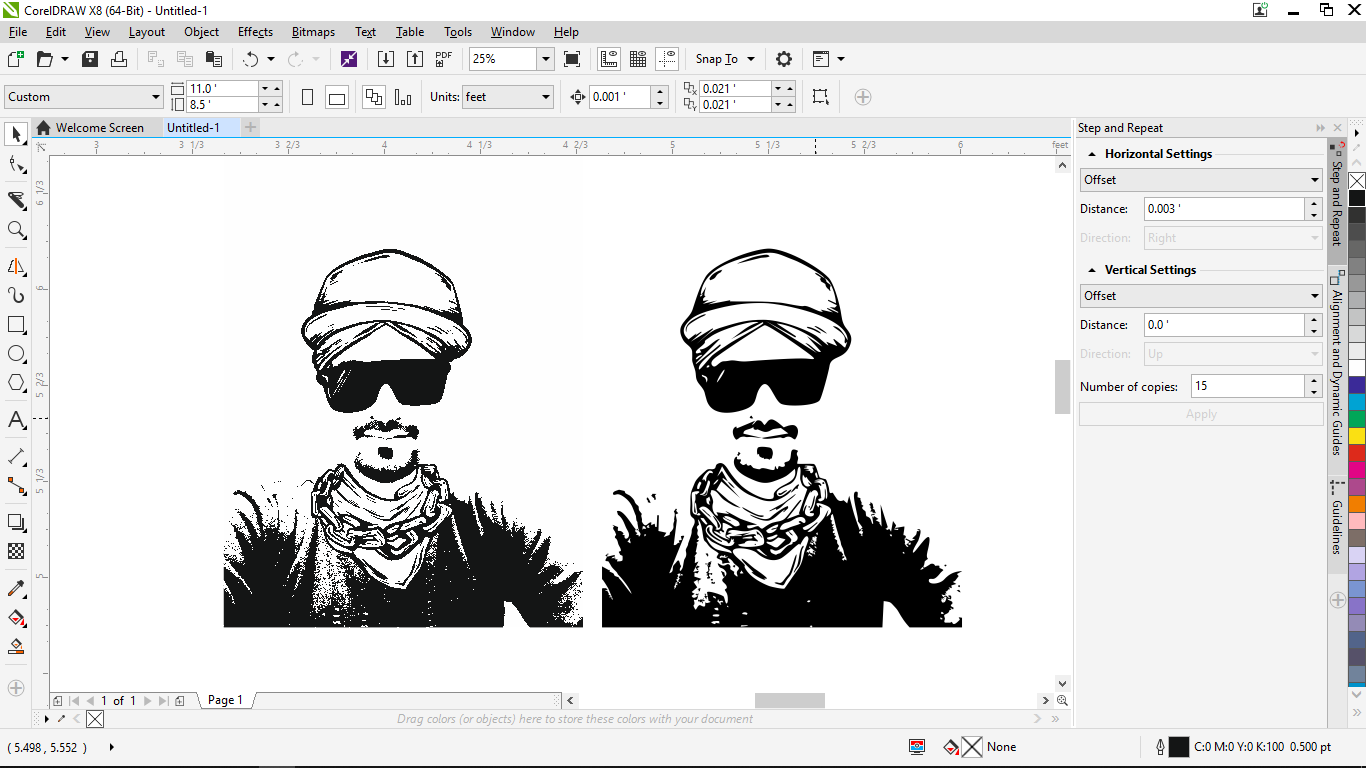Screen dimensions: 1366x768
Task: Toggle portrait page orientation
Action: click(307, 97)
